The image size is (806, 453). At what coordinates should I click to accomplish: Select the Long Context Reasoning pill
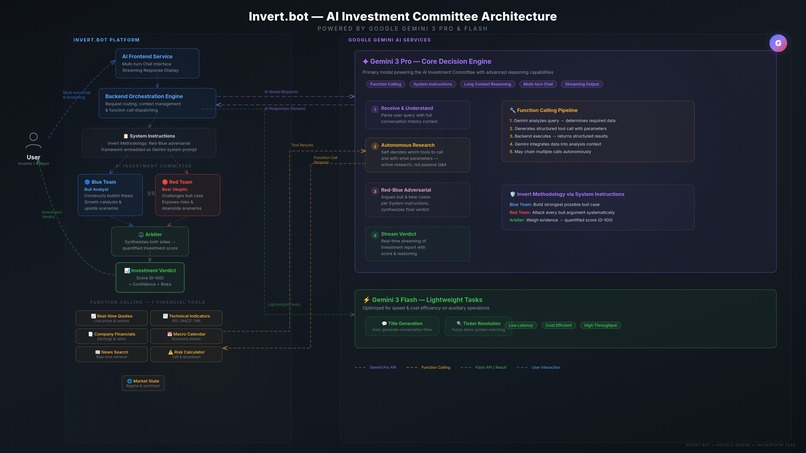pyautogui.click(x=487, y=84)
